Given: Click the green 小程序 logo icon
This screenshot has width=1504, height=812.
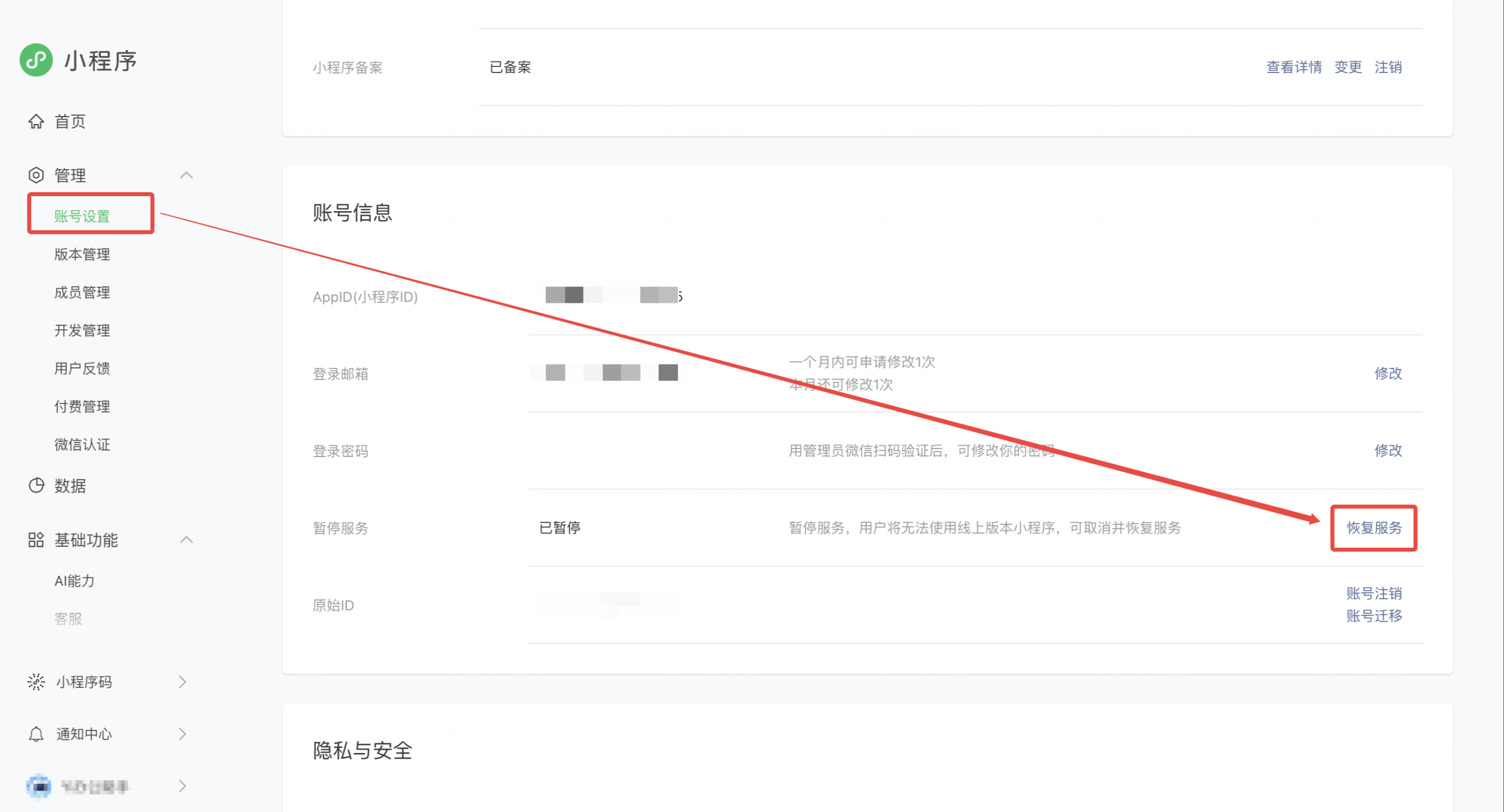Looking at the screenshot, I should pos(36,60).
